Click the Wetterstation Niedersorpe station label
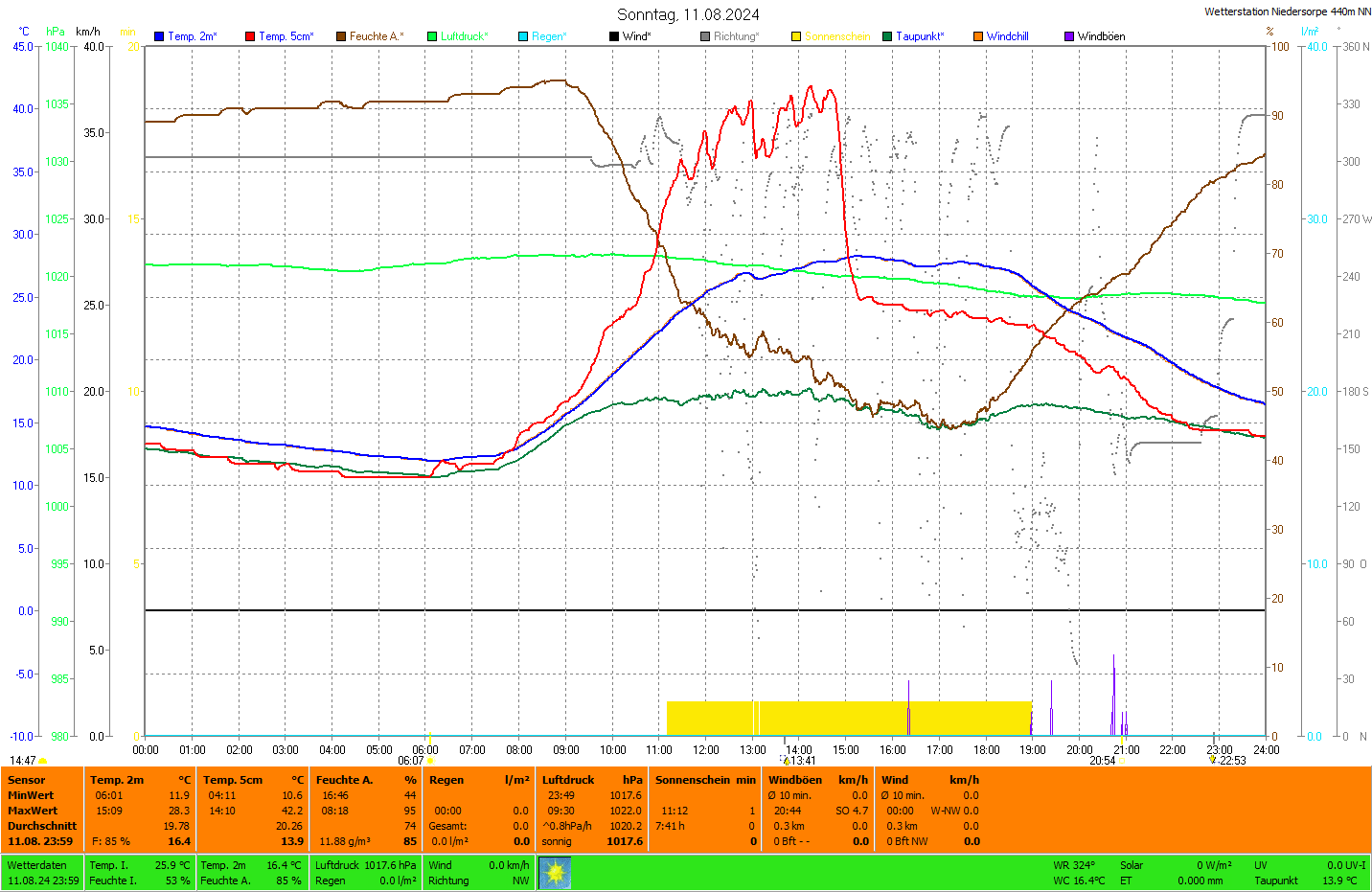 (x=1287, y=11)
